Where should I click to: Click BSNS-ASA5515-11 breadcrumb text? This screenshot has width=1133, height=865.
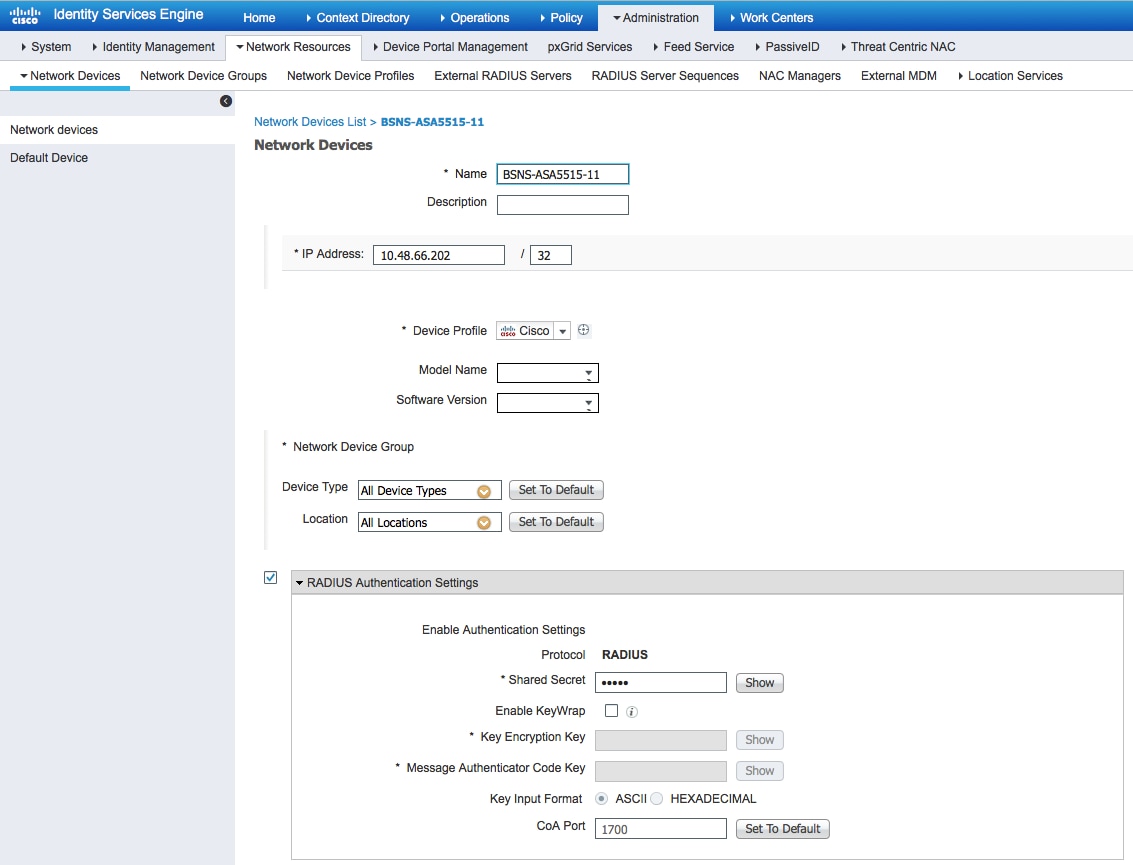432,122
